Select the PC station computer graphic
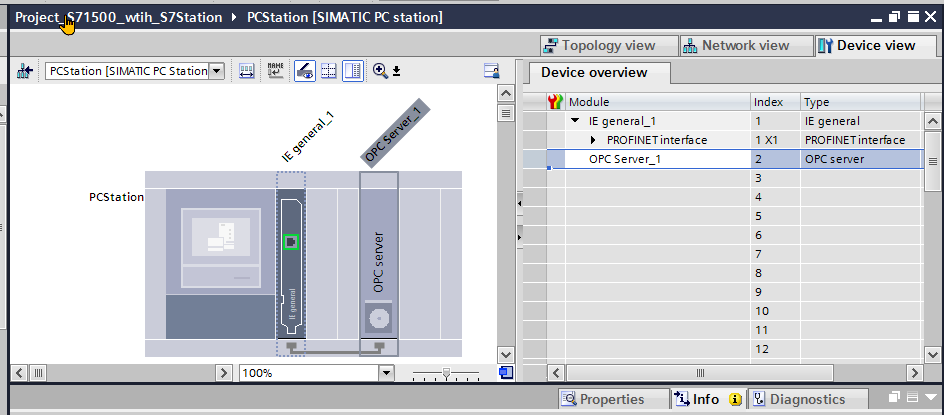This screenshot has width=944, height=415. 221,264
